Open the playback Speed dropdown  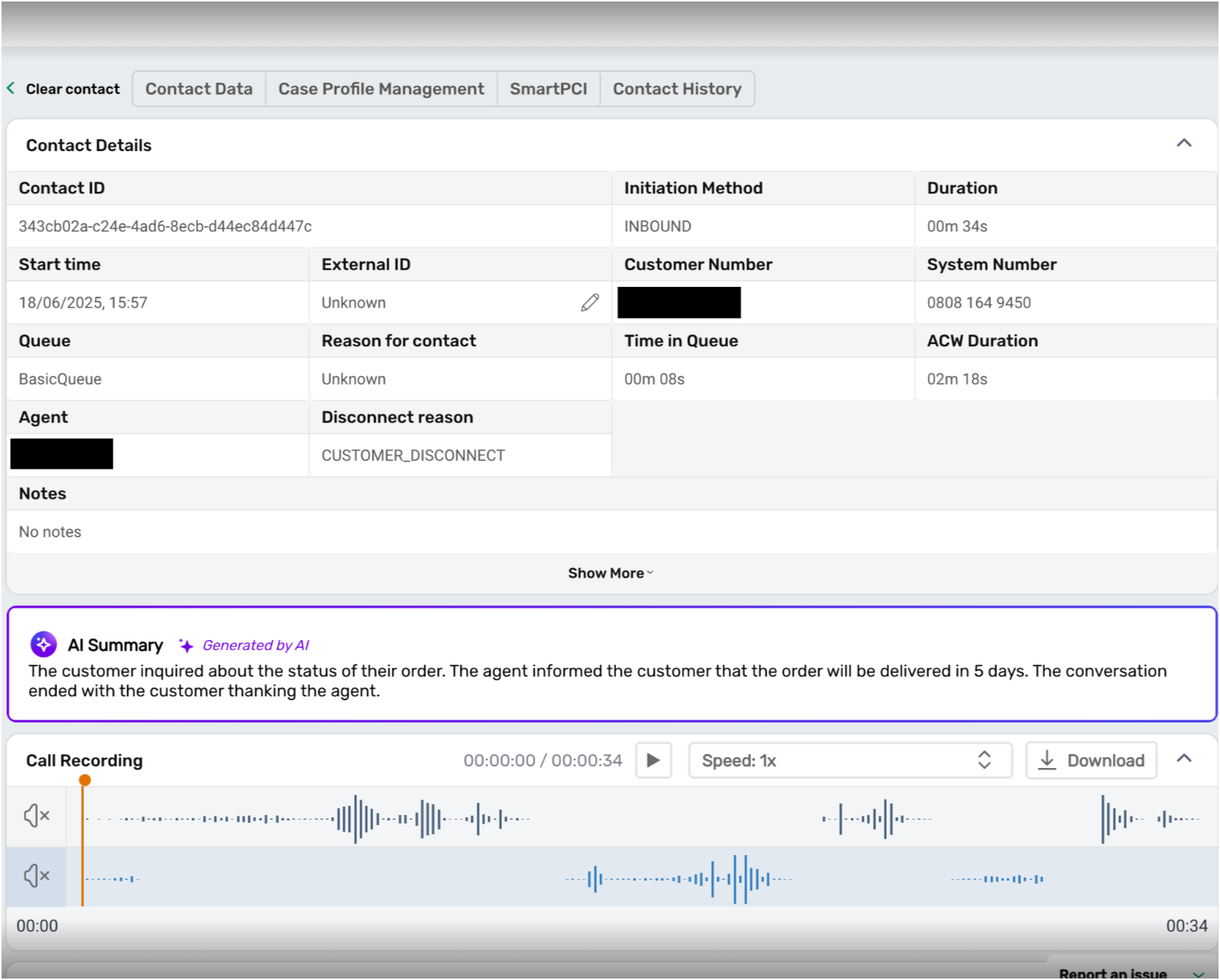(x=849, y=760)
